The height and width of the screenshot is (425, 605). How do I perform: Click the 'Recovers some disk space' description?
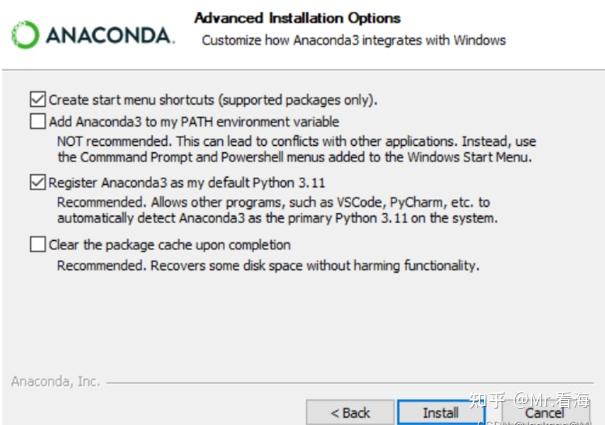click(x=268, y=266)
